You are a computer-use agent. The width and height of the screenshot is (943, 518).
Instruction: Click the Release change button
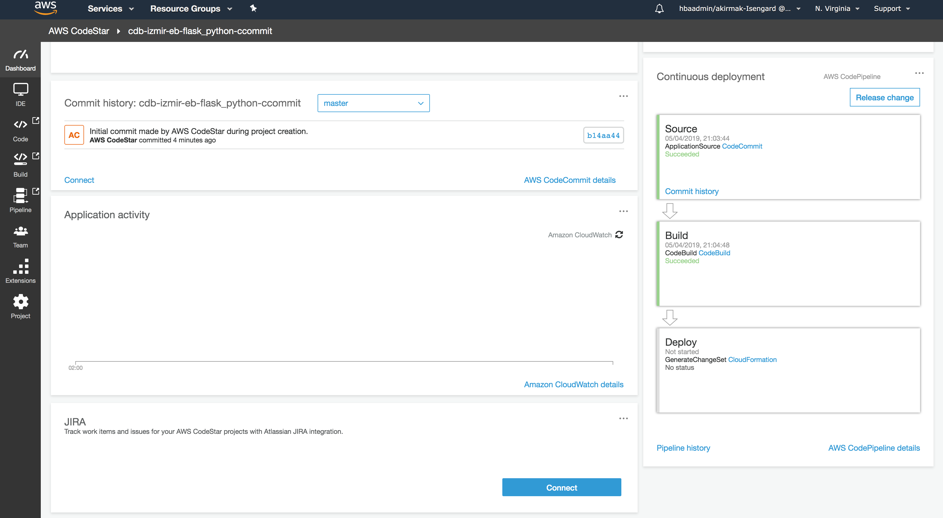pos(885,97)
